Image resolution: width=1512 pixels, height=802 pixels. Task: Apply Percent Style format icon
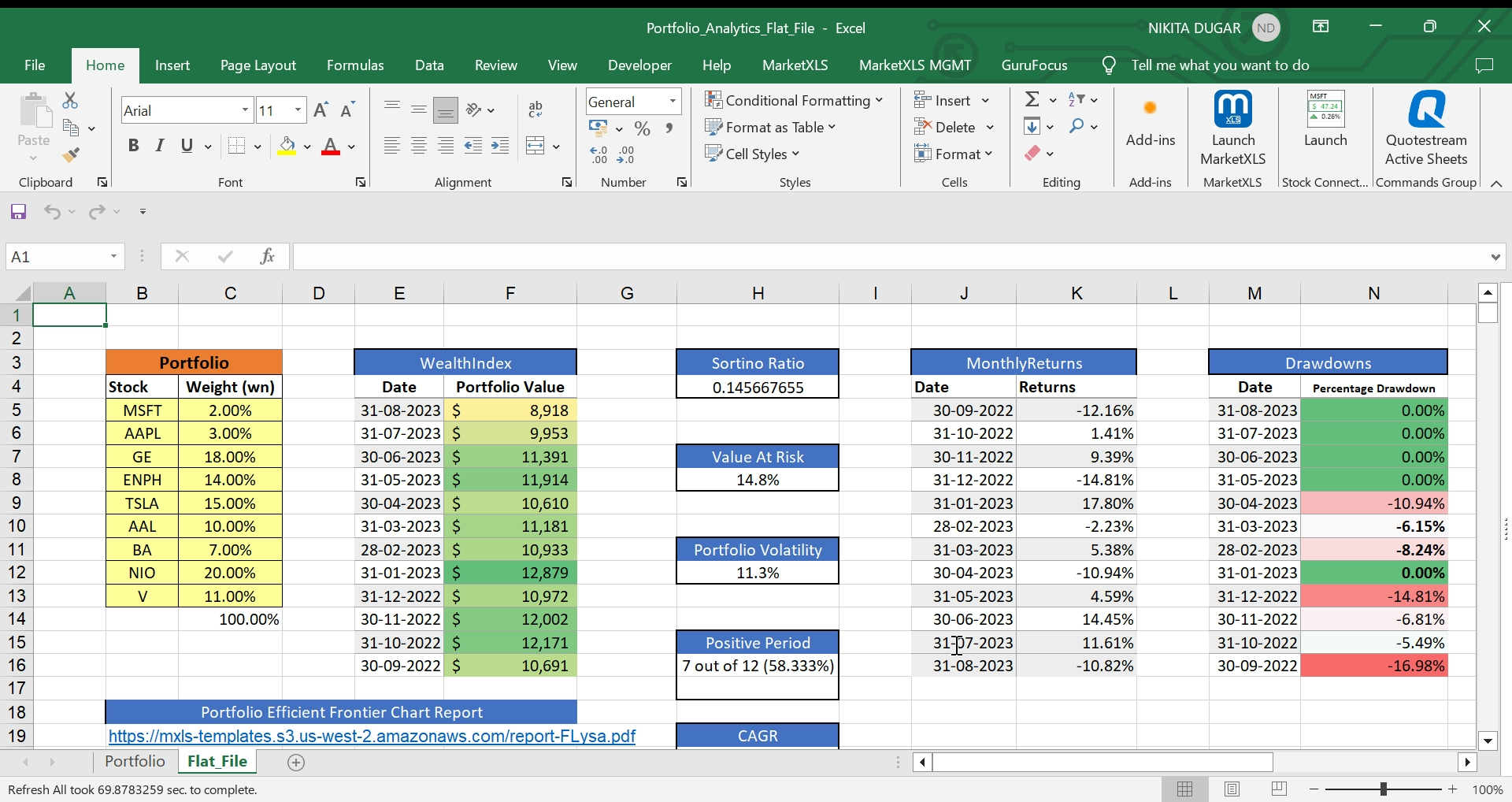click(643, 128)
